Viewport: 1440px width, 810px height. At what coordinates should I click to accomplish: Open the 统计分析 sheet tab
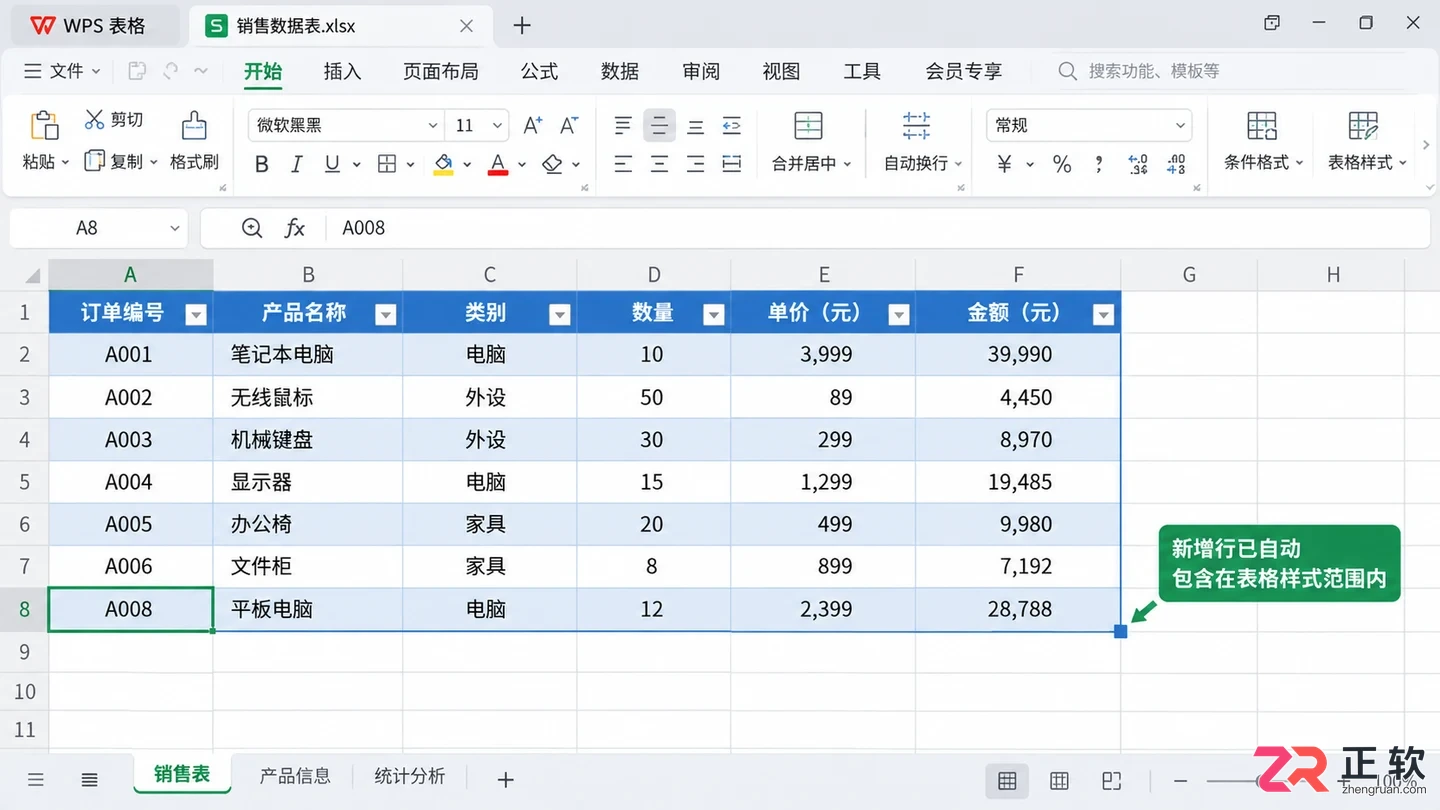(x=410, y=776)
